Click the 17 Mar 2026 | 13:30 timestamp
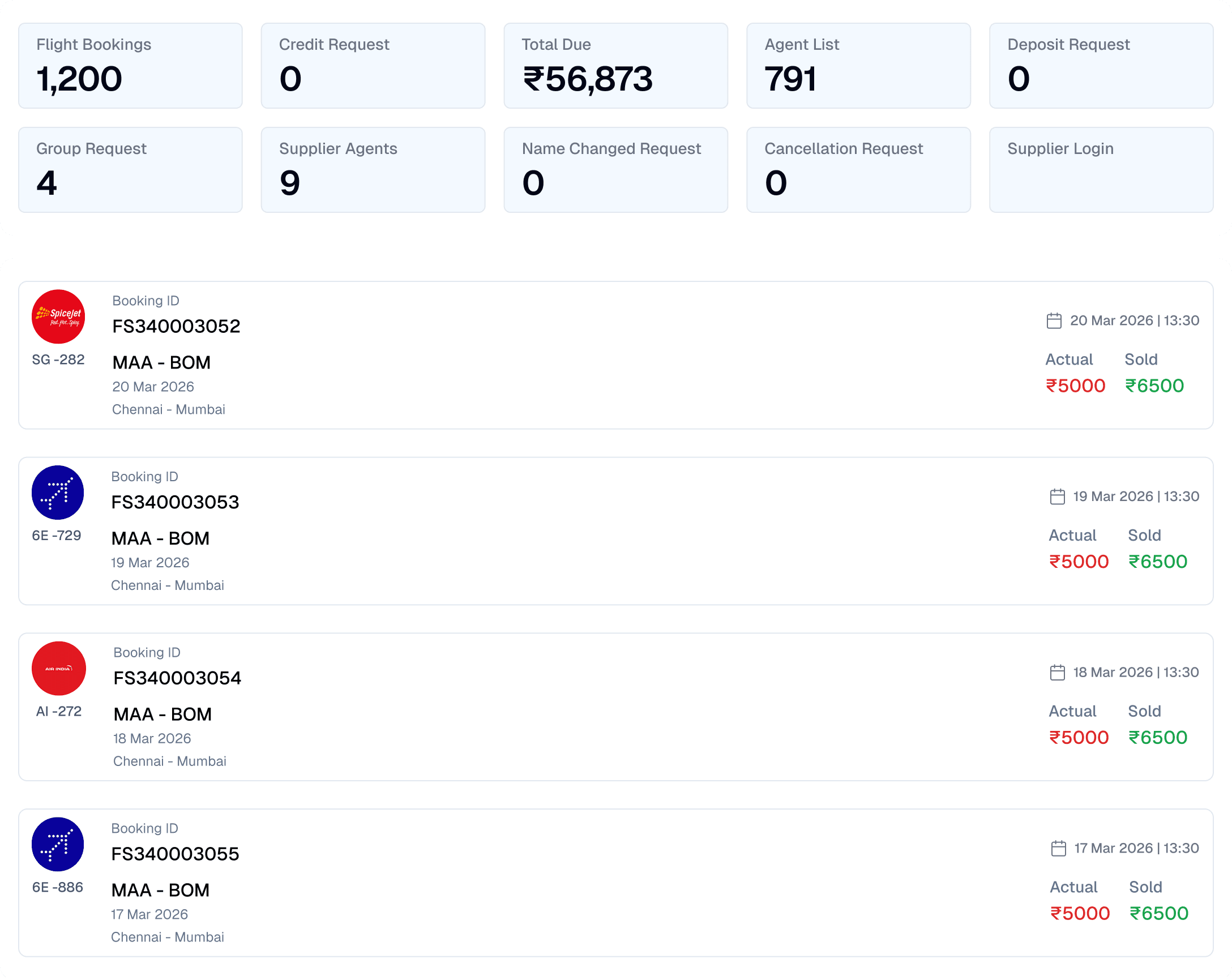The image size is (1232, 980). point(1137,849)
